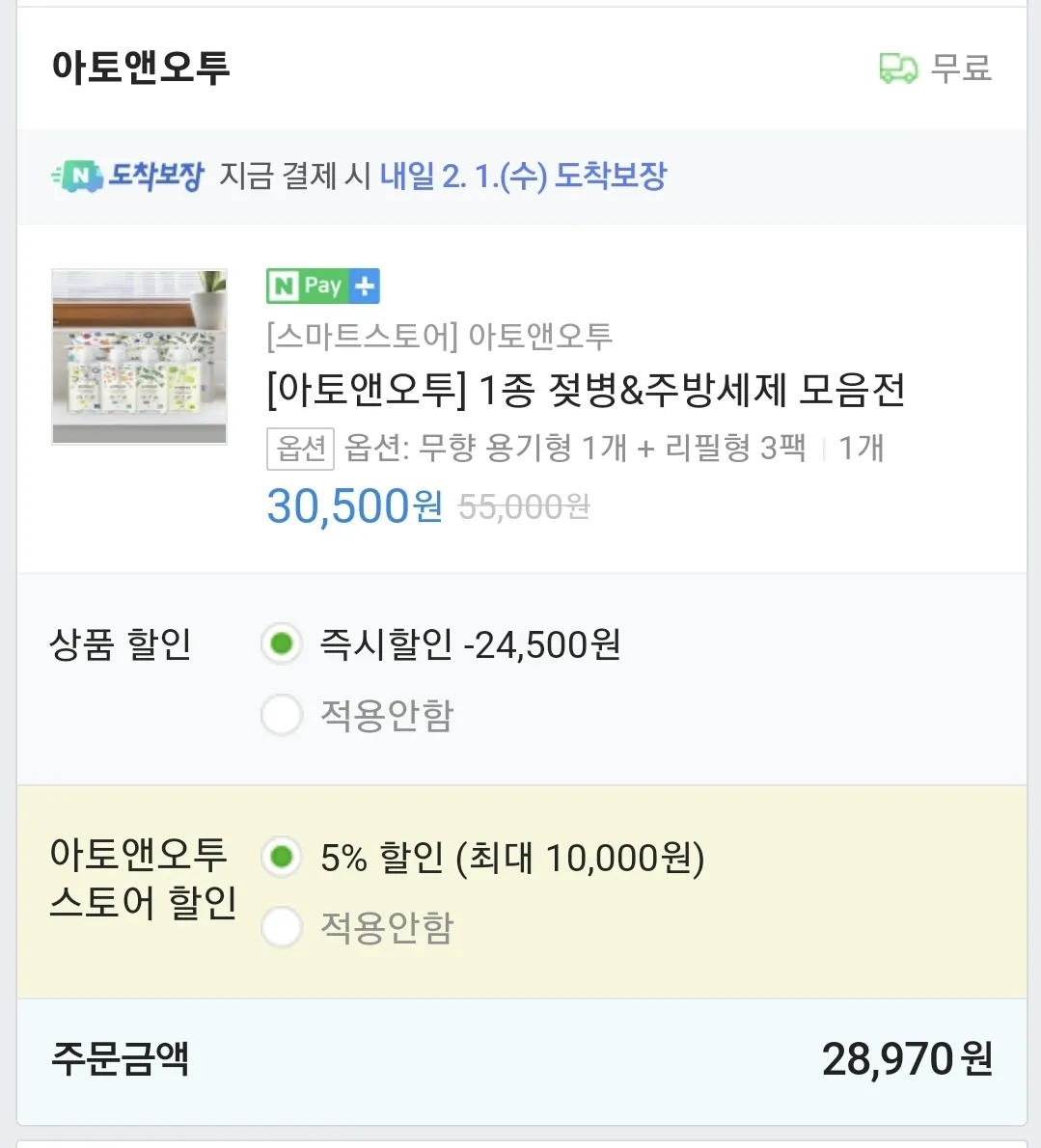Click the blue plus icon beside Pay
Image resolution: width=1041 pixels, height=1148 pixels.
[x=365, y=286]
